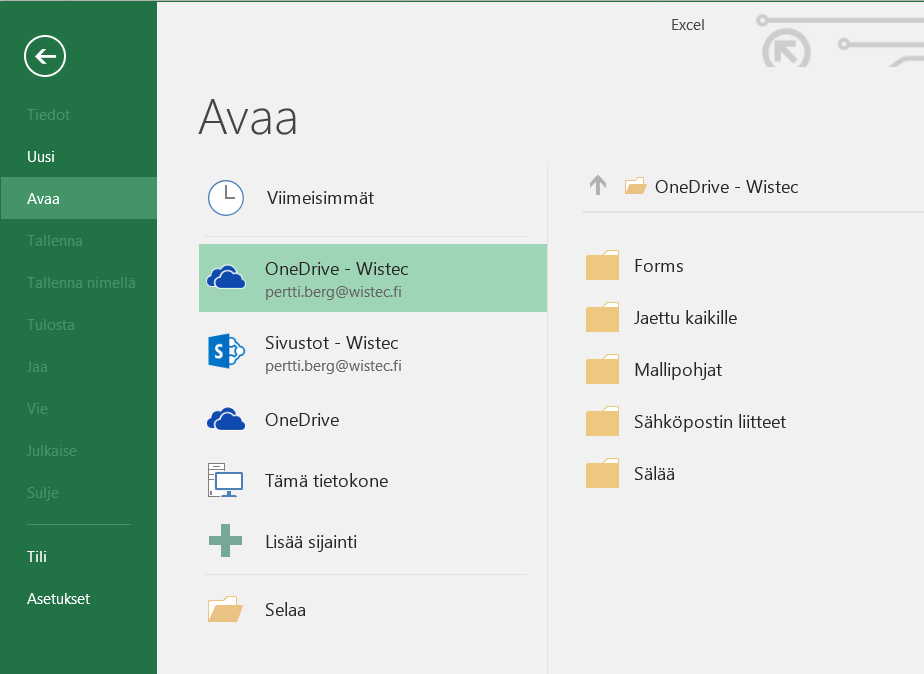Click the Viimeisimmät clock icon
This screenshot has height=674, width=924.
pyautogui.click(x=226, y=198)
